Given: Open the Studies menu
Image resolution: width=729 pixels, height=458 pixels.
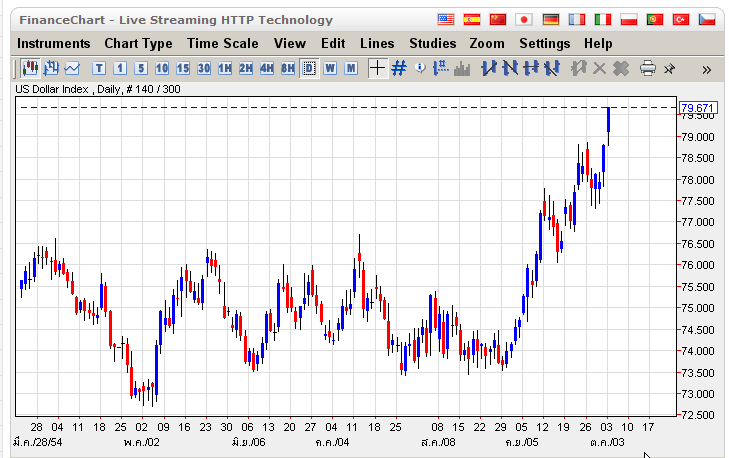Looking at the screenshot, I should click(x=432, y=43).
